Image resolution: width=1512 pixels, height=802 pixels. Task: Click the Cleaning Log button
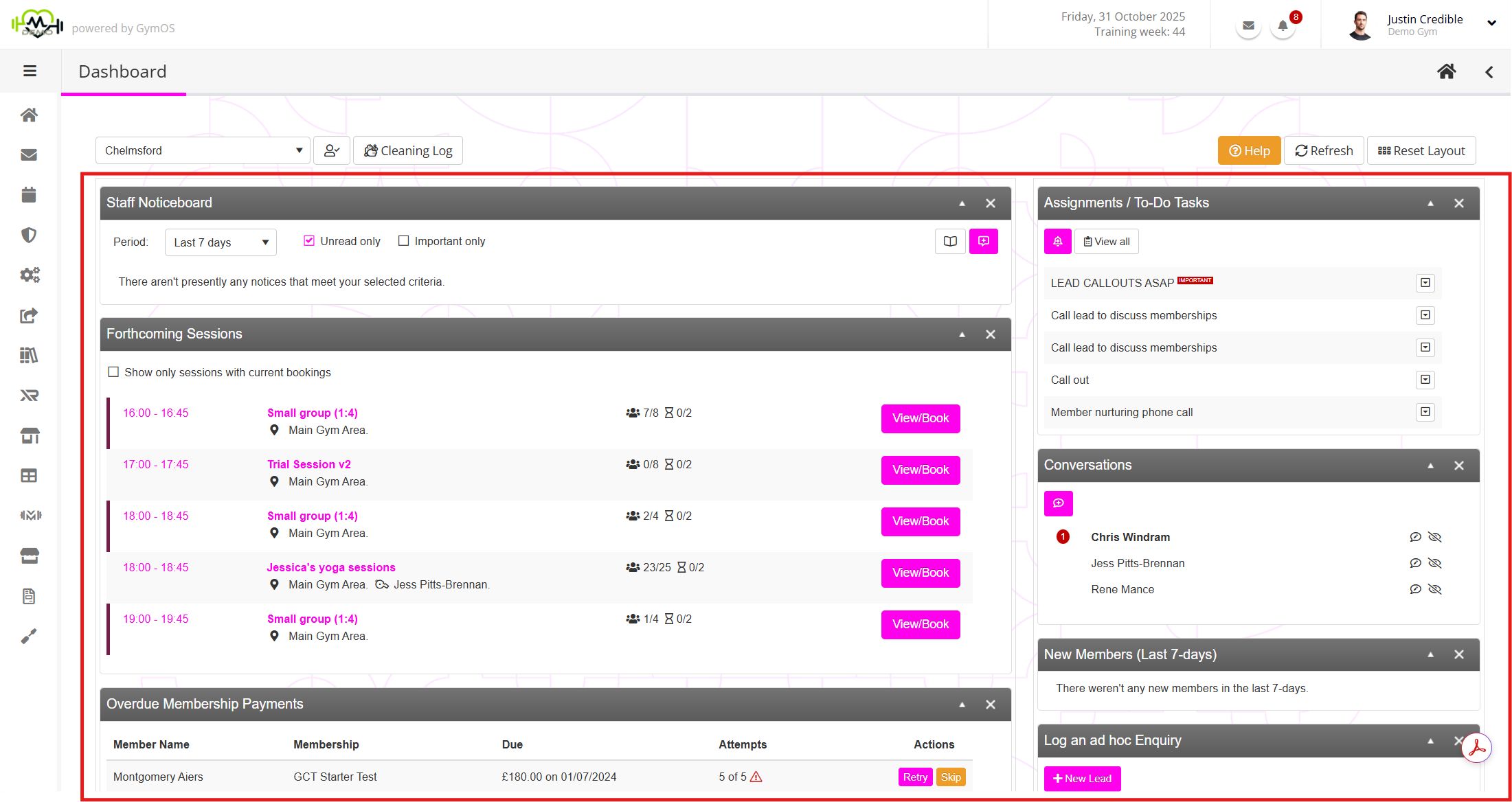(x=408, y=150)
